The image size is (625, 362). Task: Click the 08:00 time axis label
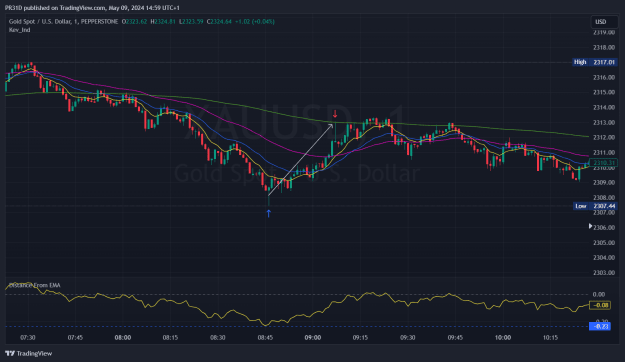click(x=123, y=338)
